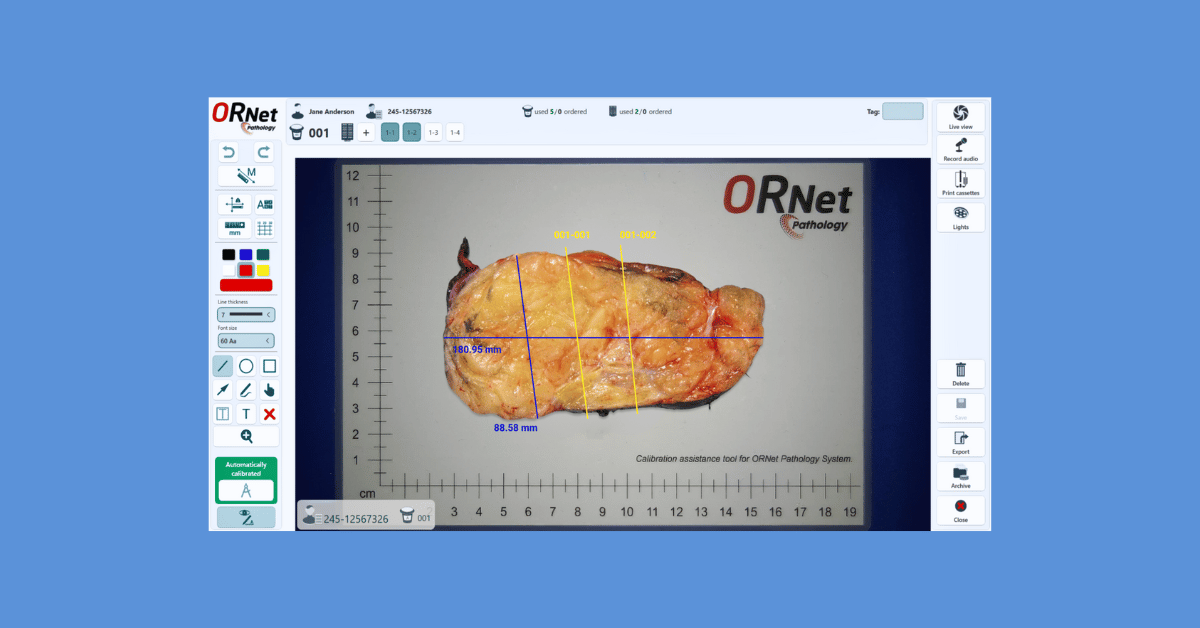This screenshot has width=1200, height=628.
Task: Click the case ID 245-12567326 in header
Action: tap(410, 111)
